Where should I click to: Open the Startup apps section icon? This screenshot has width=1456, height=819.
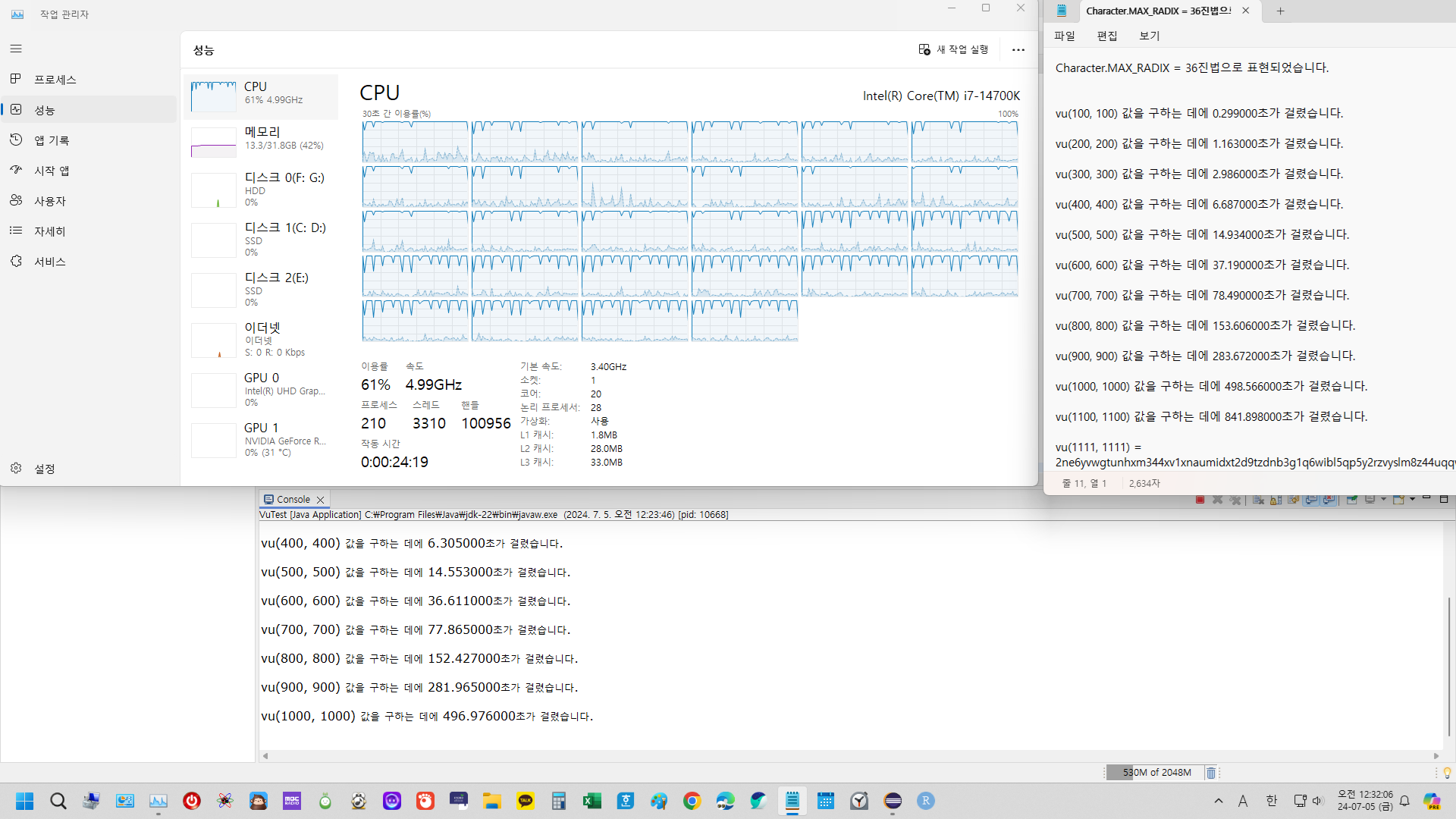16,170
